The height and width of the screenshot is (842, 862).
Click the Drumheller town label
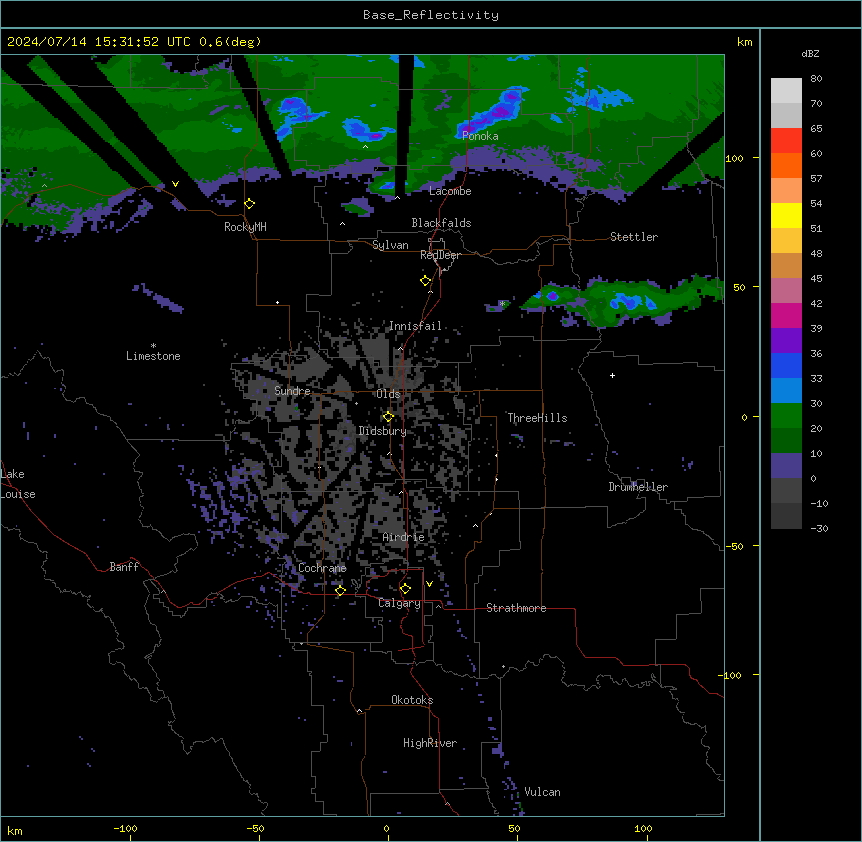(638, 487)
